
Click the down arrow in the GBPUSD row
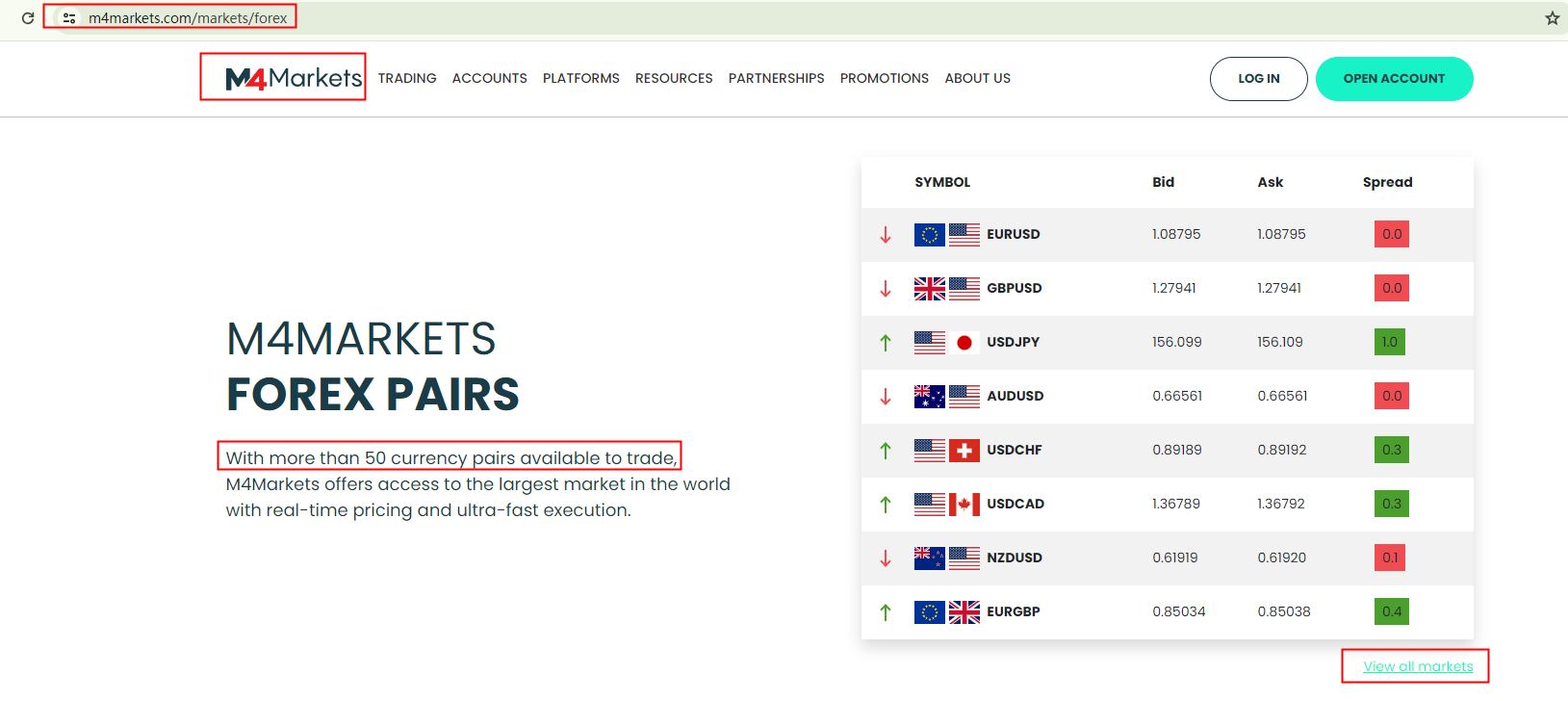tap(886, 288)
